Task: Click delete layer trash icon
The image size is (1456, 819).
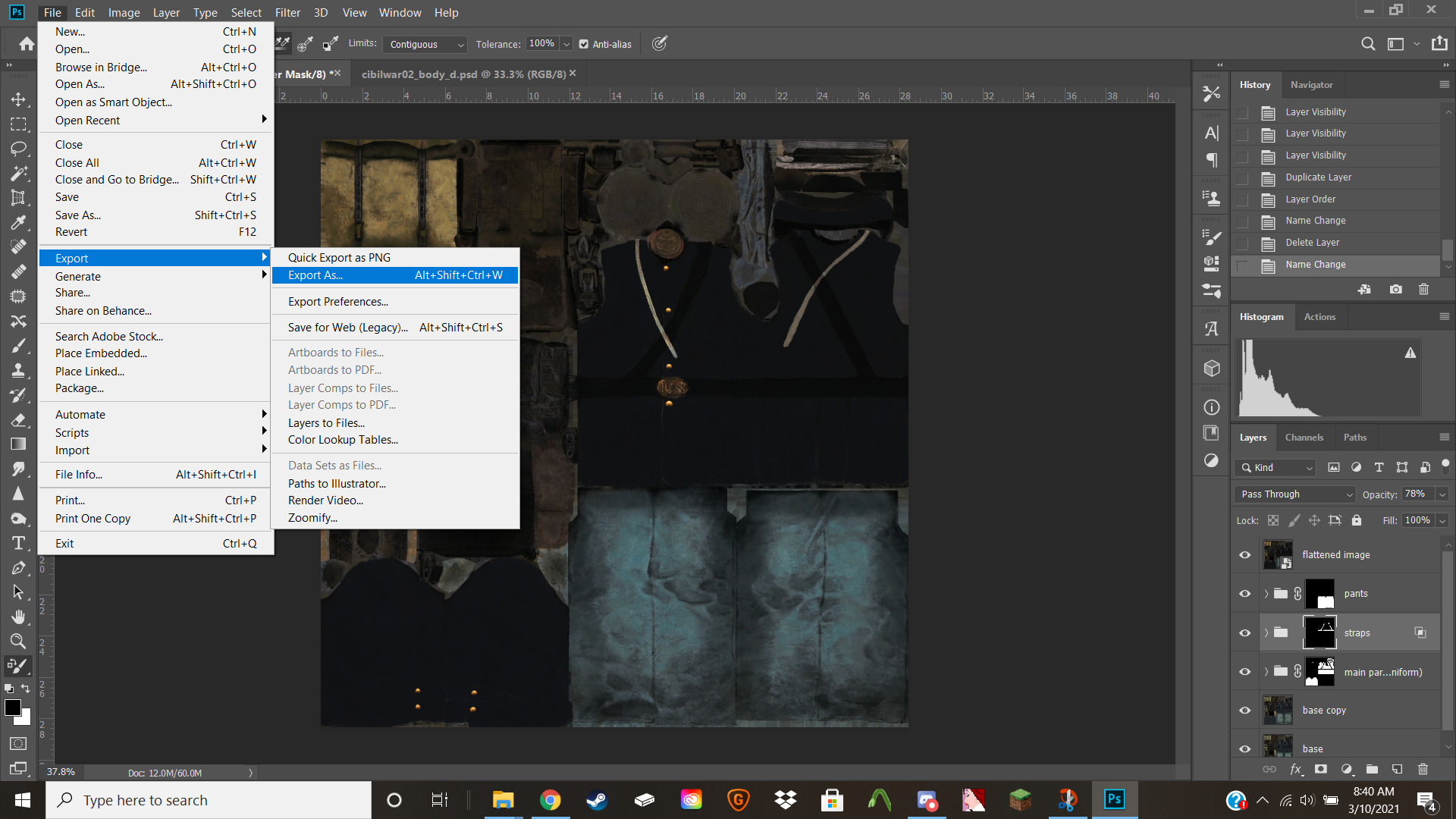Action: (1423, 769)
